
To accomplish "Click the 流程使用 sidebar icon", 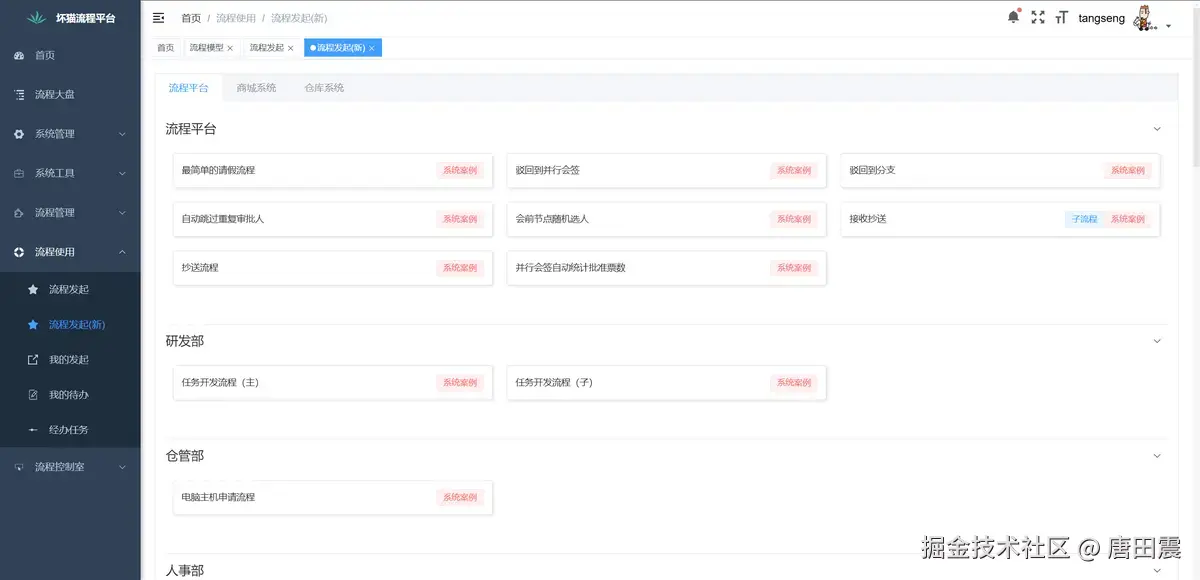I will tap(19, 252).
